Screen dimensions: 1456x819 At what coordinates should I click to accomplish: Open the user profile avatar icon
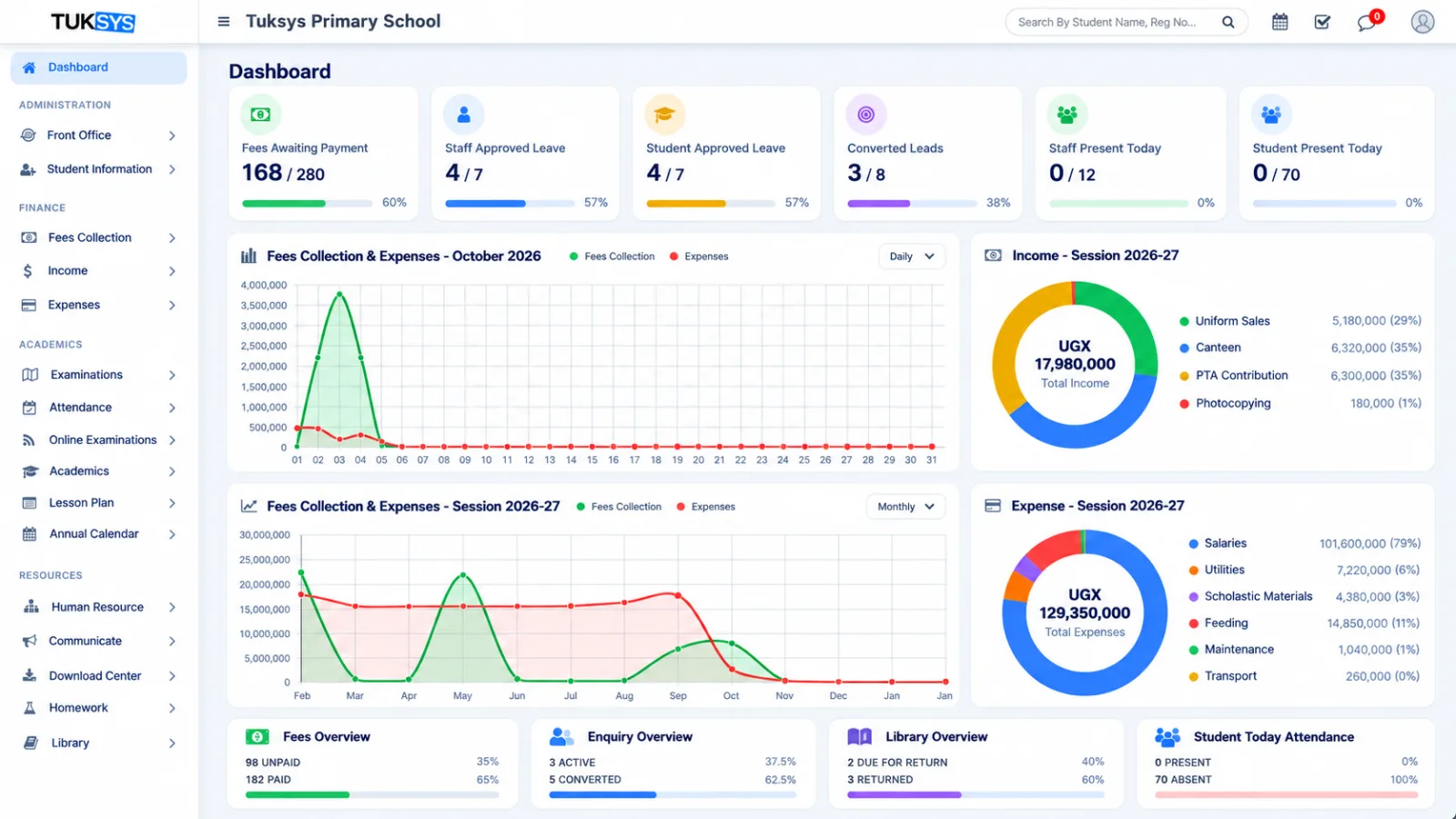1422,22
